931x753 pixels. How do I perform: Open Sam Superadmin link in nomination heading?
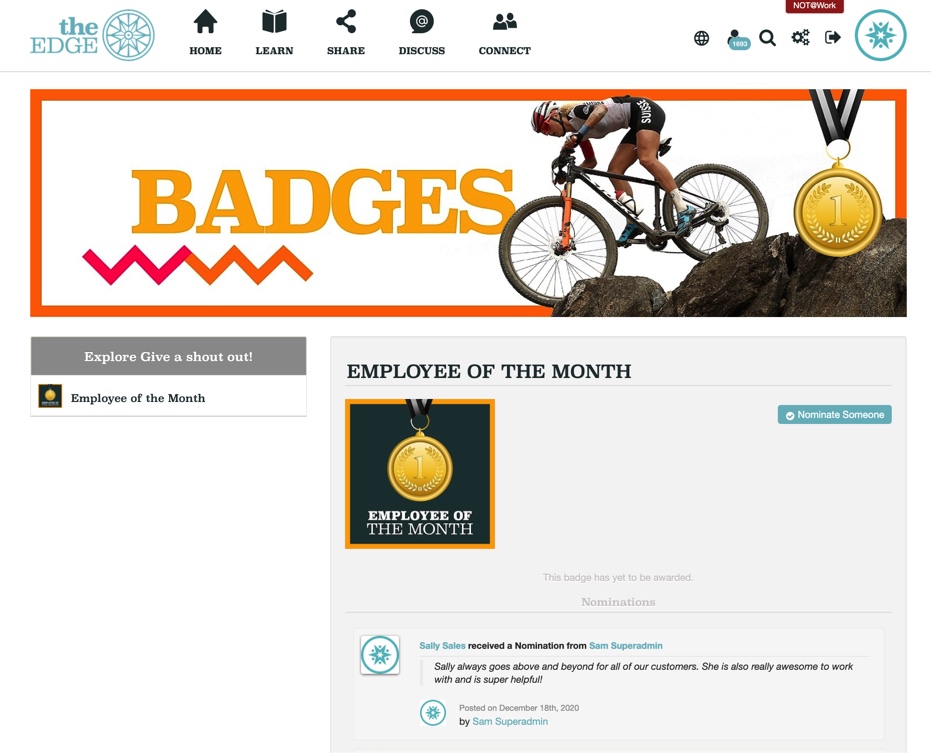[x=626, y=646]
